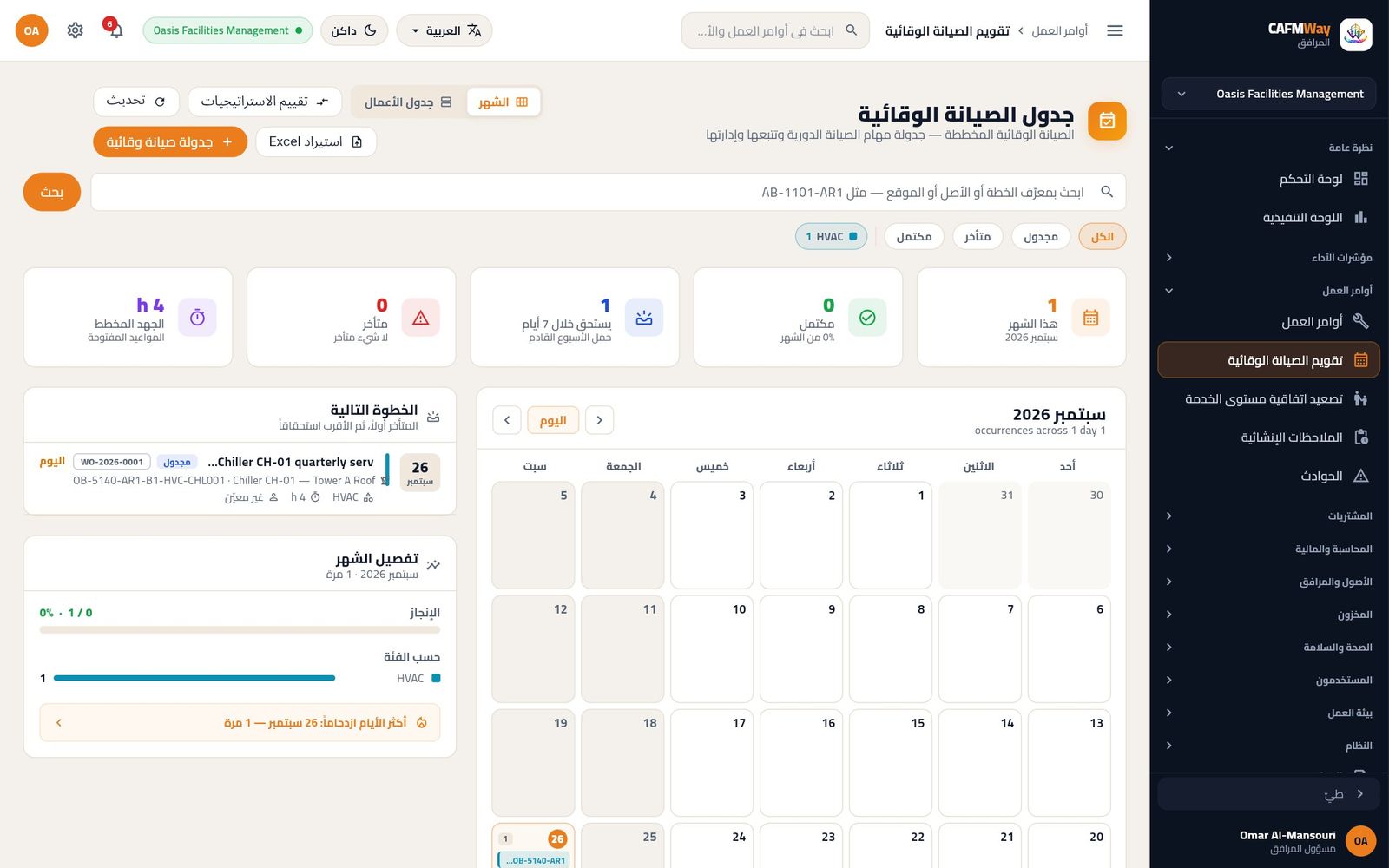Image resolution: width=1389 pixels, height=868 pixels.
Task: Open أوامر العمل sidebar menu item
Action: 1268,321
